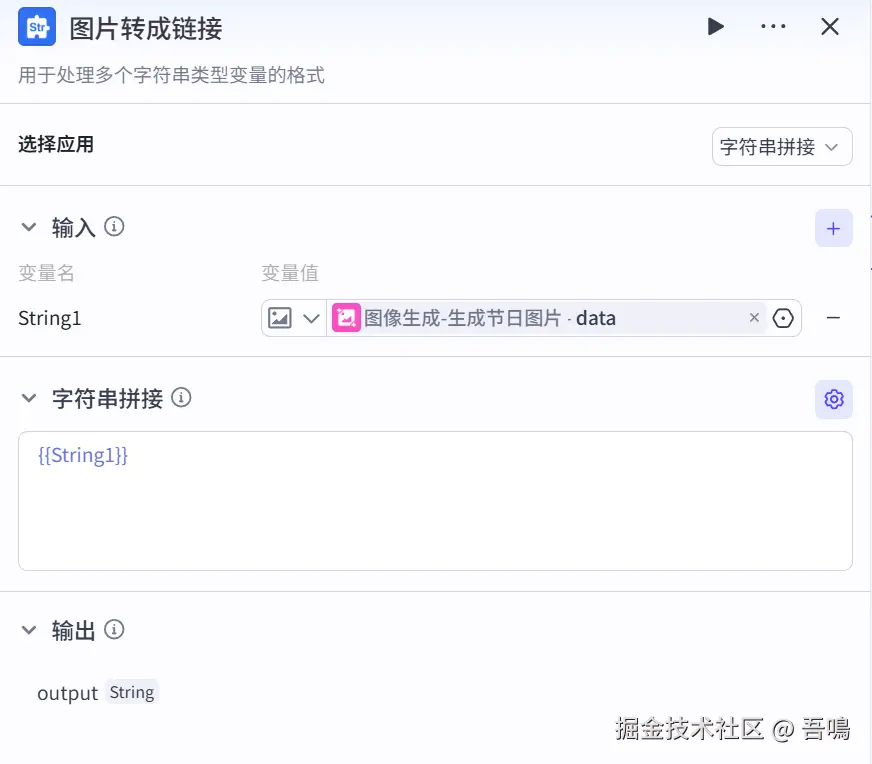Collapse the 输出 section chevron

click(28, 630)
